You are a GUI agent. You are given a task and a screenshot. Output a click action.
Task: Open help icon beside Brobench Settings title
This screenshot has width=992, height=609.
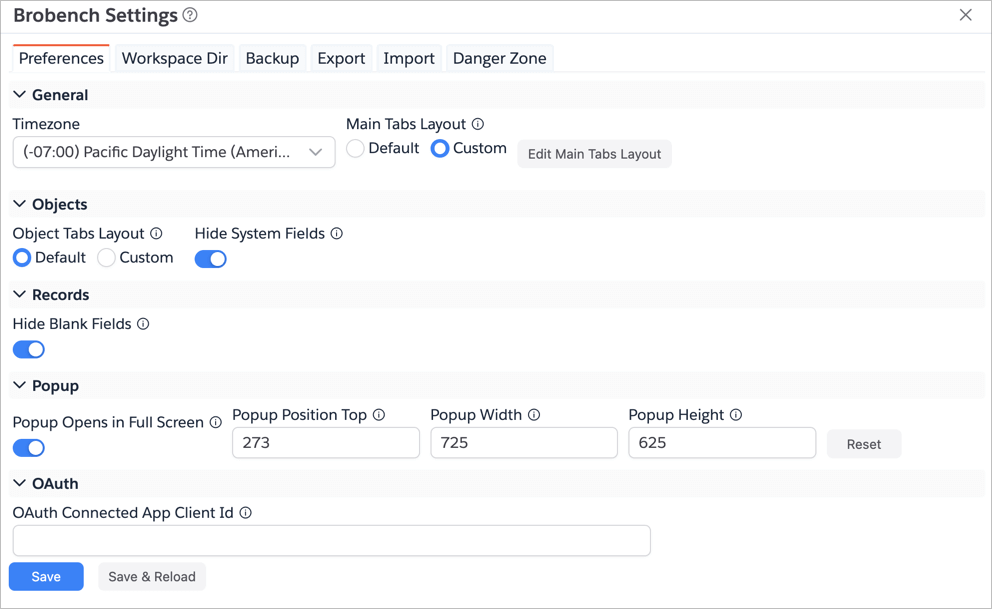(x=190, y=15)
